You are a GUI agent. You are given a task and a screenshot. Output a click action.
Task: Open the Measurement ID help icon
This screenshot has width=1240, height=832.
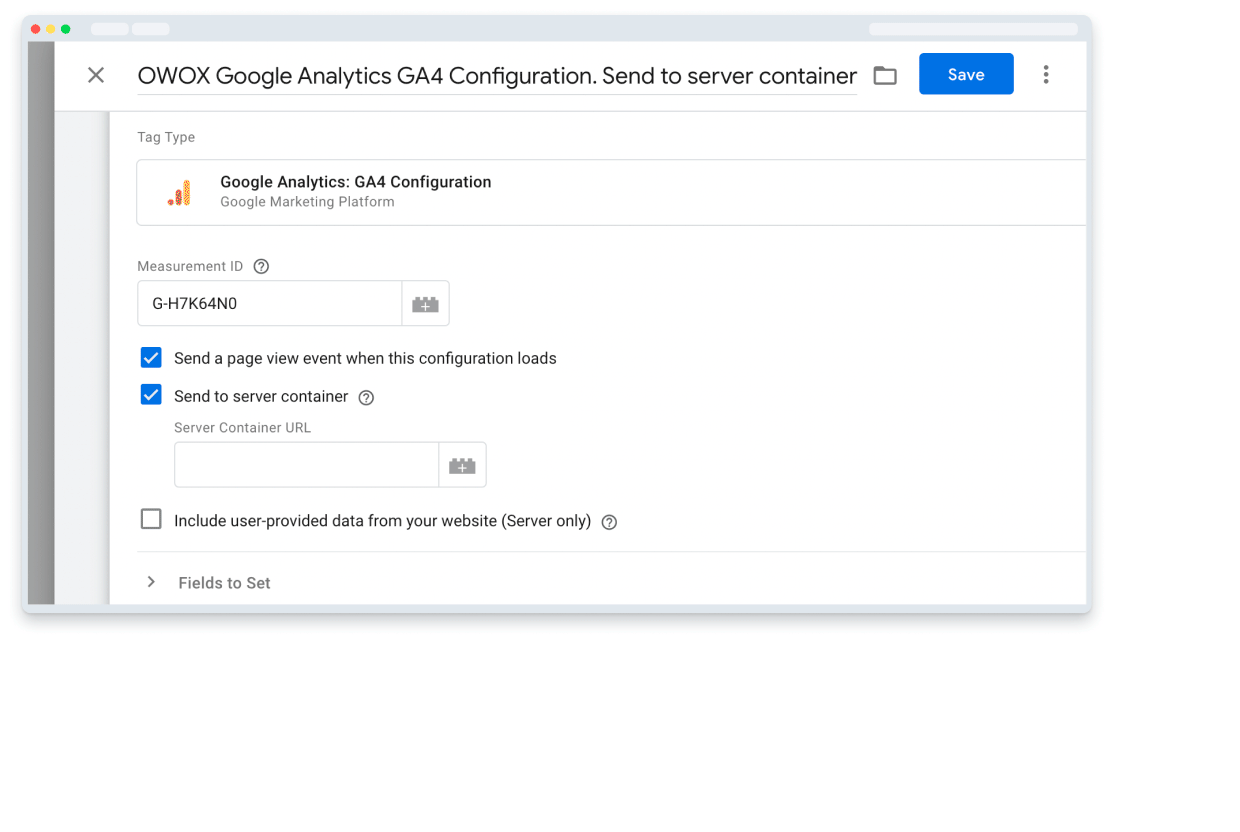(x=261, y=266)
